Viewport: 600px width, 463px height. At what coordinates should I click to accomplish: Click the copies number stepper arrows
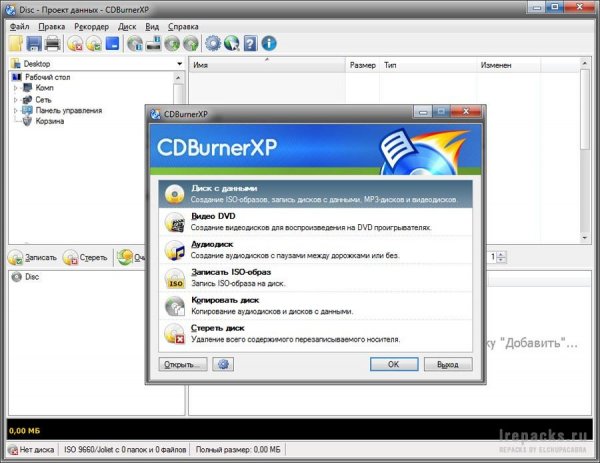502,257
